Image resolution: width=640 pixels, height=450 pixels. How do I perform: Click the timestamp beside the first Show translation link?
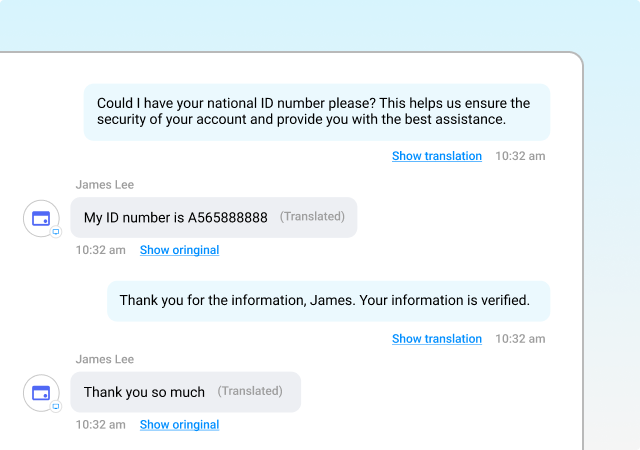[520, 156]
